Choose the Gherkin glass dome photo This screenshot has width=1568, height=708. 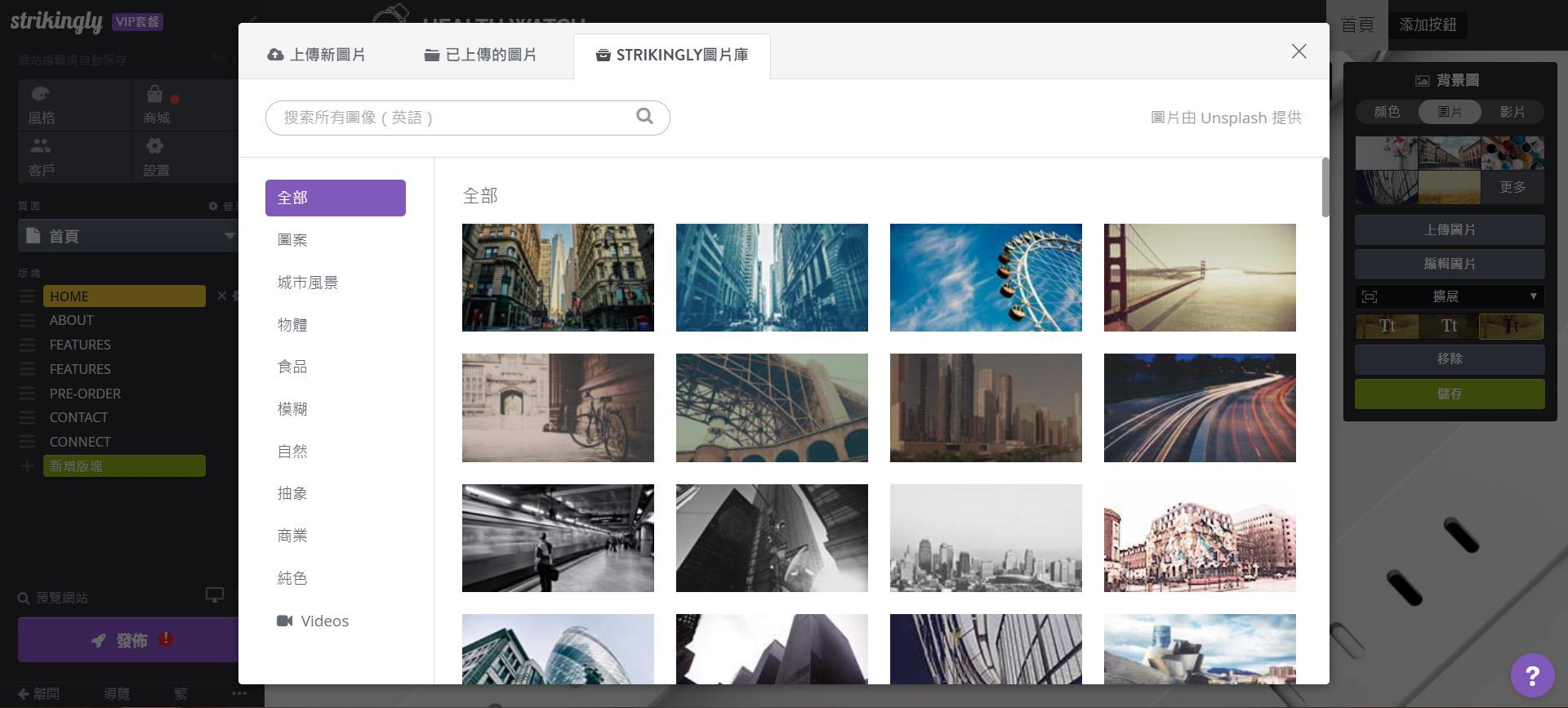(558, 649)
